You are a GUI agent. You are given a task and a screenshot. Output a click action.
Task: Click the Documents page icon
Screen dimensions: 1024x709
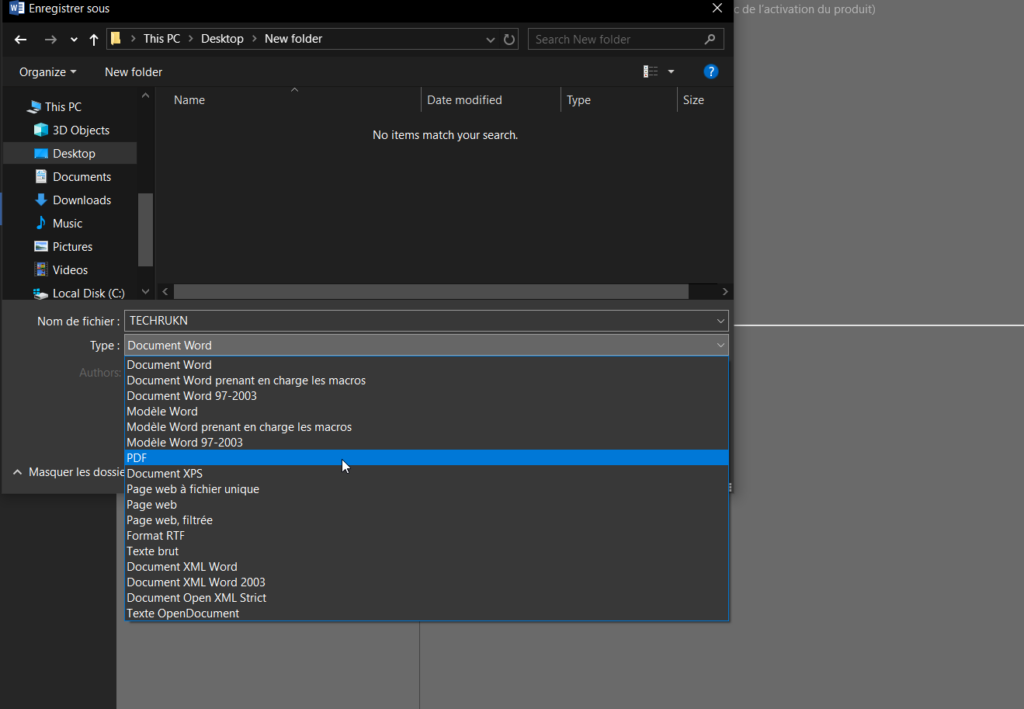[41, 176]
